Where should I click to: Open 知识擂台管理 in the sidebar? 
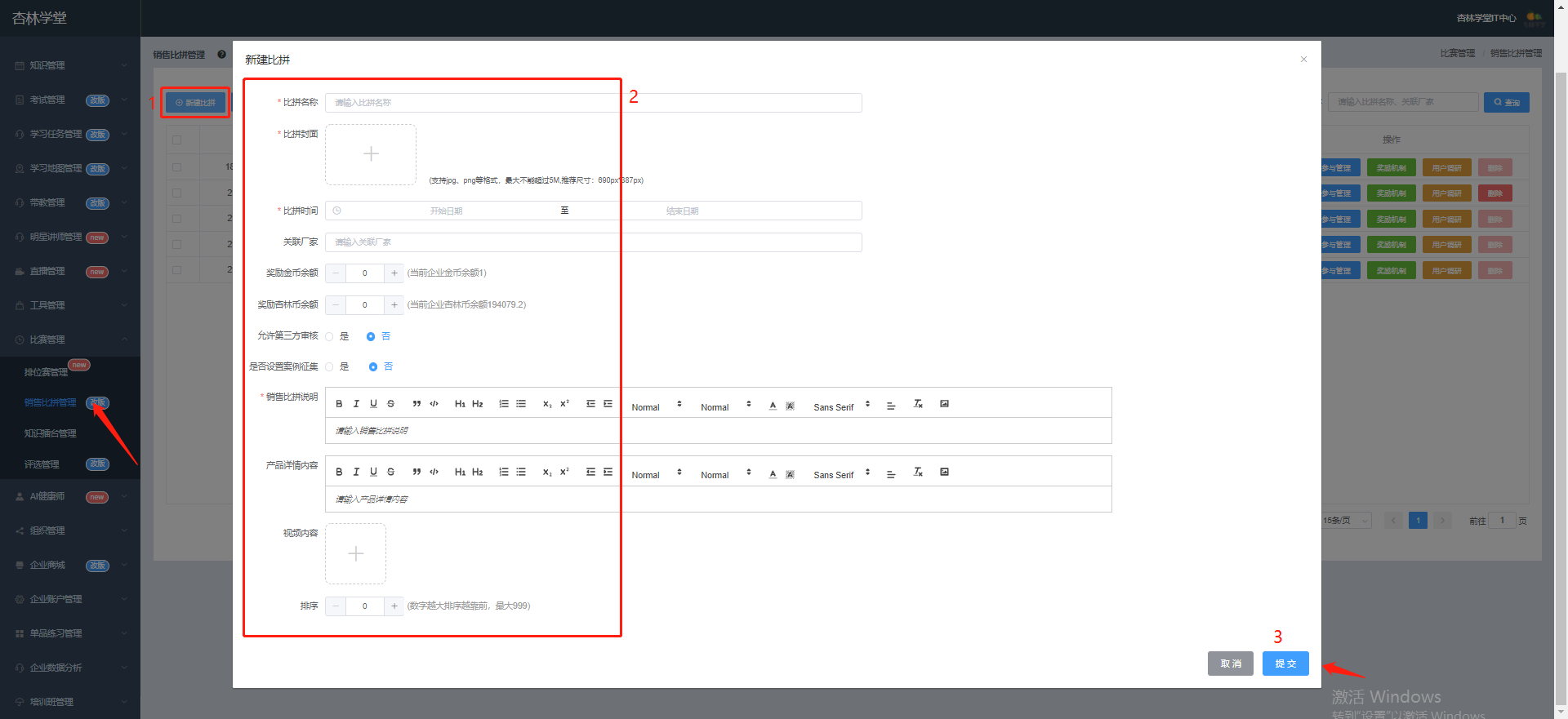tap(51, 433)
